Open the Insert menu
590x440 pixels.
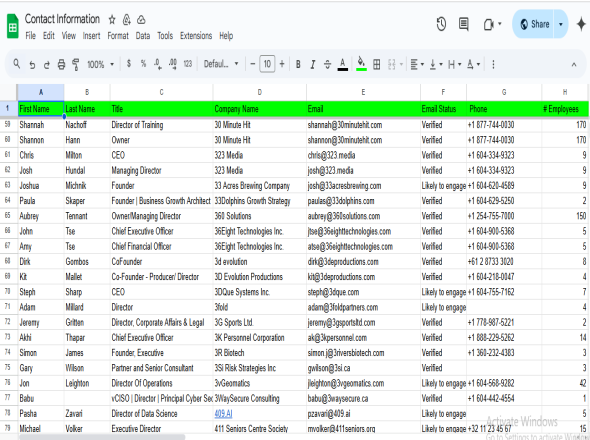coord(91,36)
